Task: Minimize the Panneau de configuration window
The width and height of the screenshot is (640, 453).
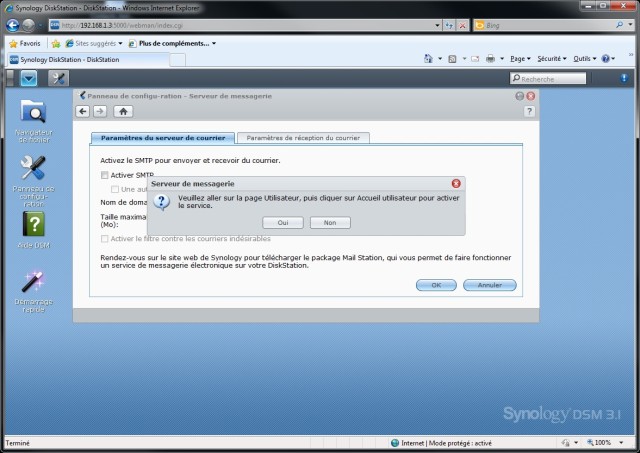Action: pos(520,96)
